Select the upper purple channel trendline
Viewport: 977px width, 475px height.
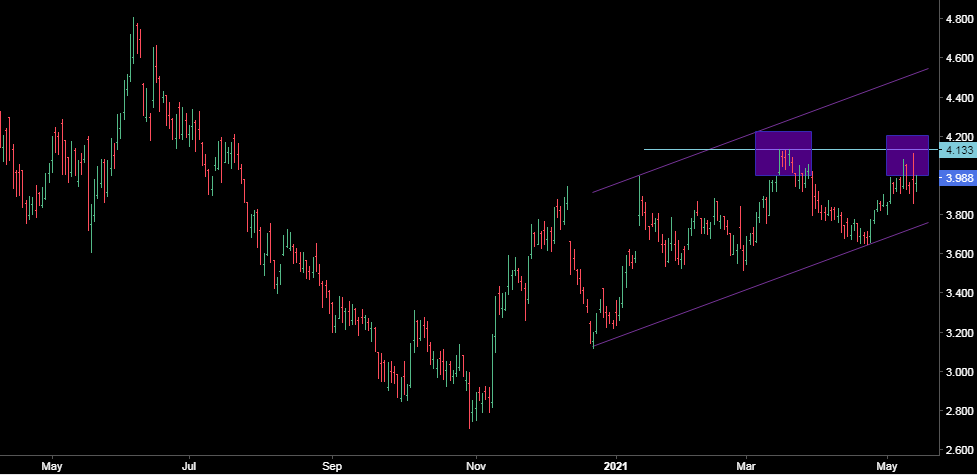click(760, 130)
